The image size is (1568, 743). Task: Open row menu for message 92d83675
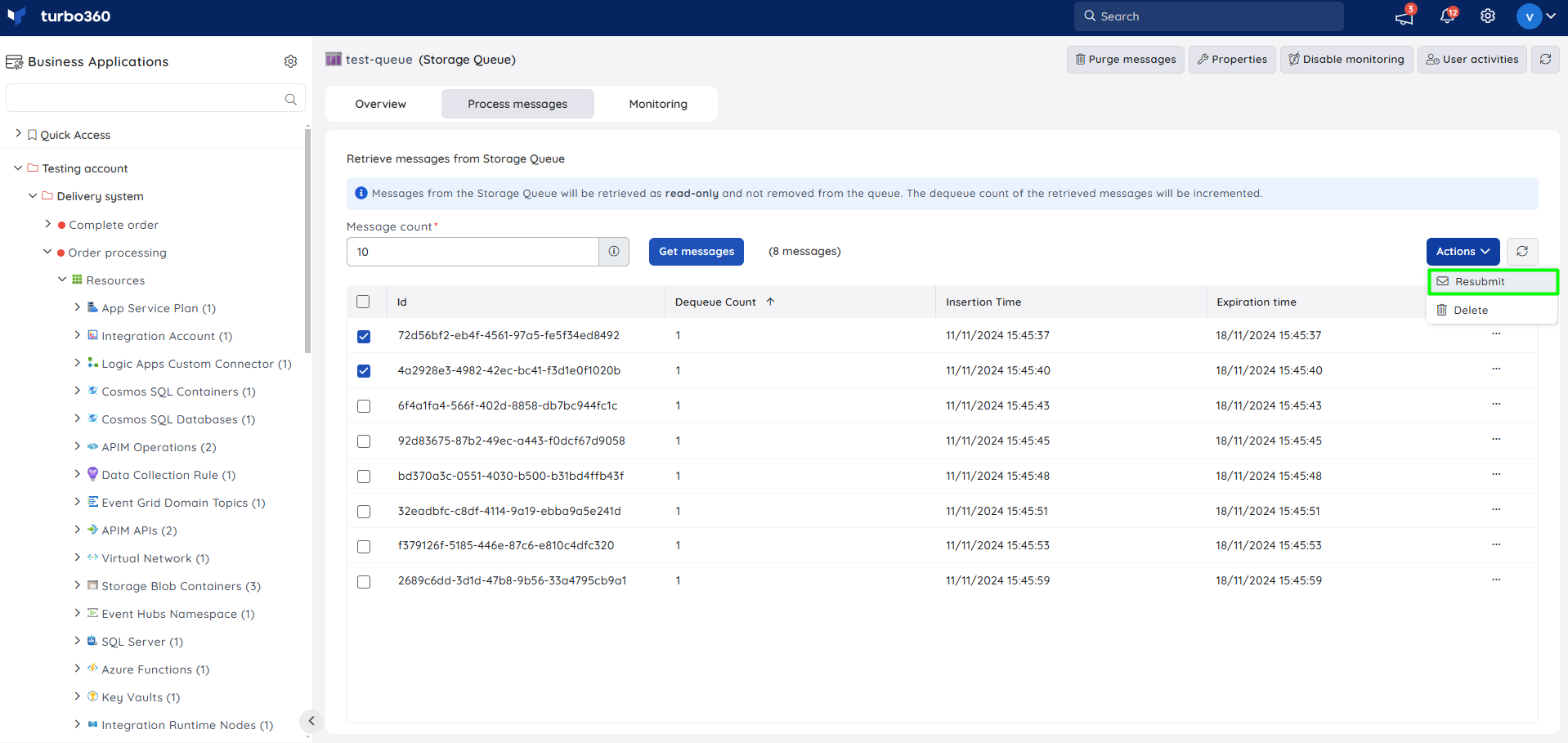1496,440
